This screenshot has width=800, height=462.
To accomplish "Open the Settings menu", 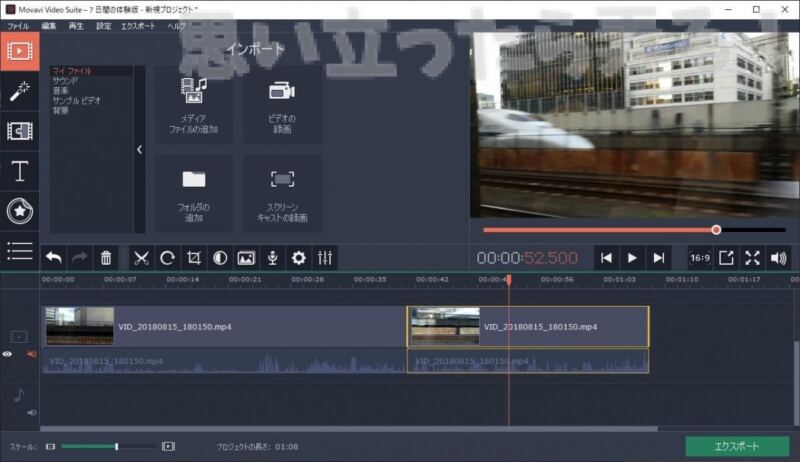I will pyautogui.click(x=104, y=26).
